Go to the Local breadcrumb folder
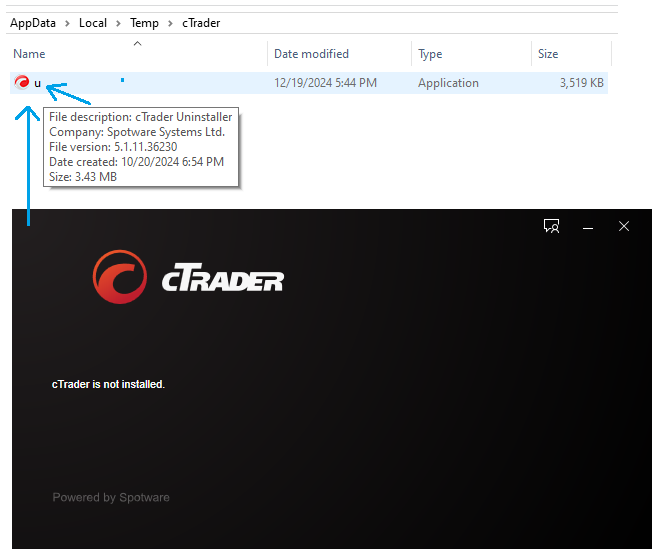 (93, 23)
